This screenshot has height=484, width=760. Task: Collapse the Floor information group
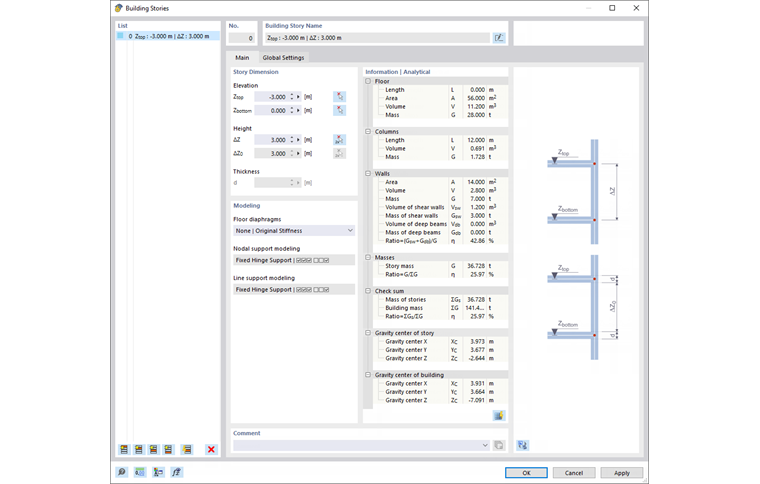pyautogui.click(x=368, y=81)
